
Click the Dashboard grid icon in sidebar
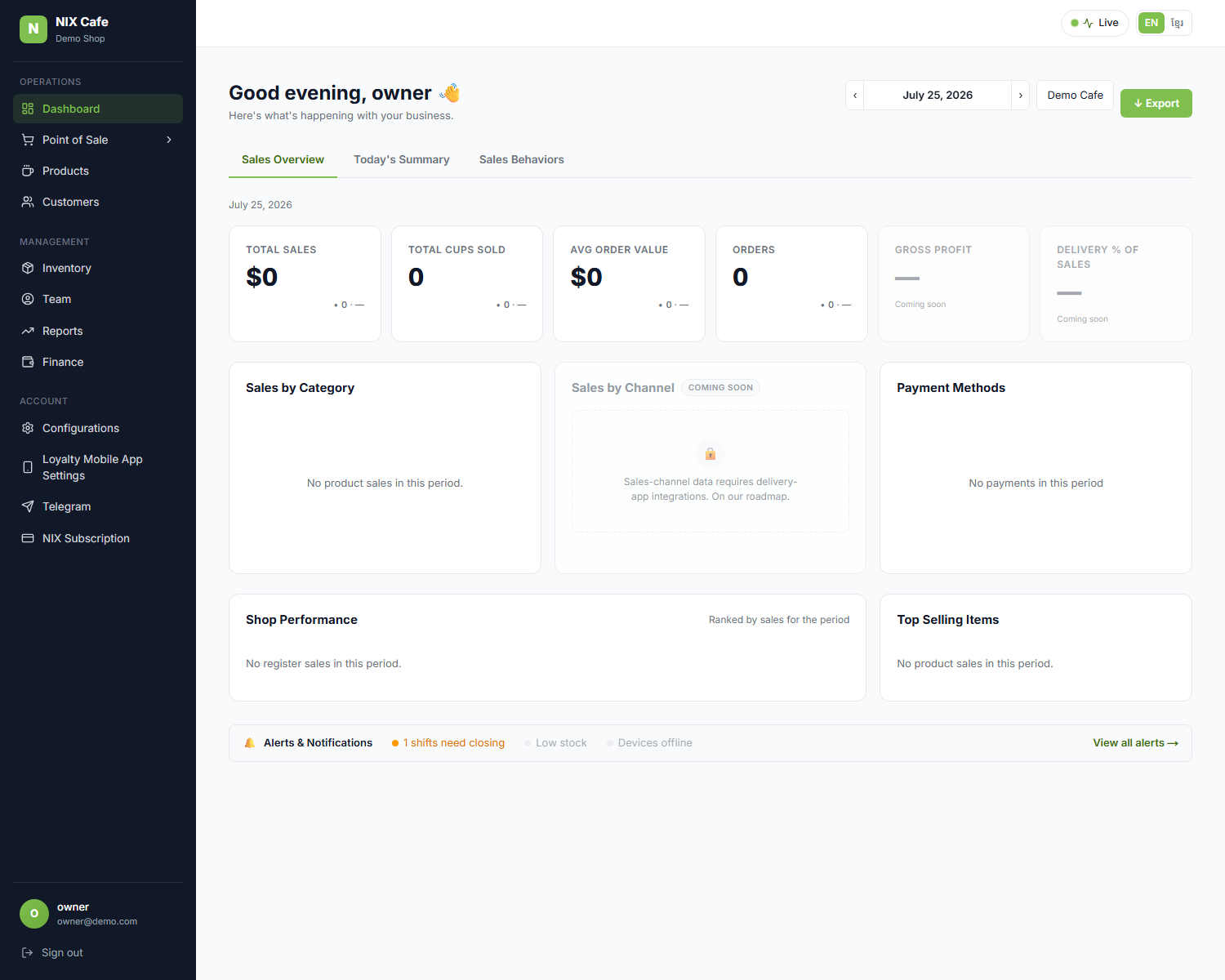(28, 109)
